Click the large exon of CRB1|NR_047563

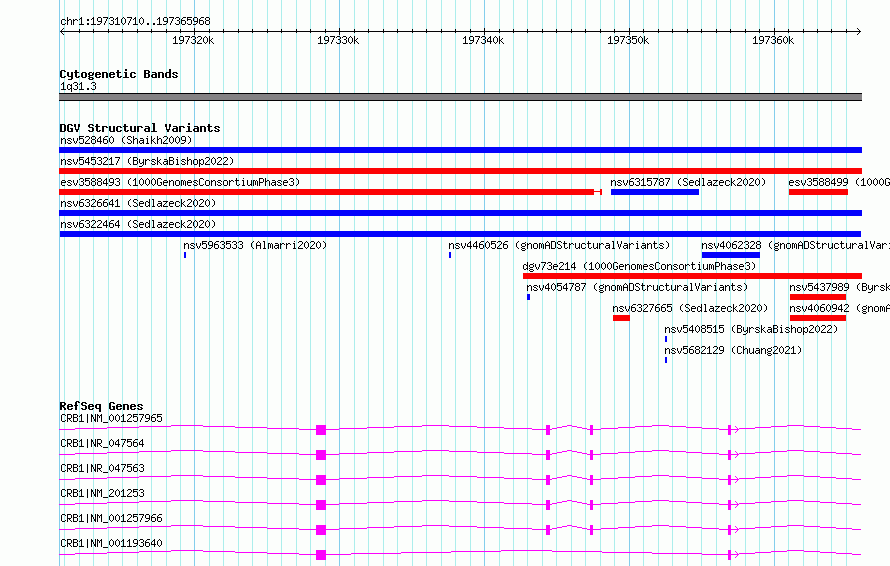click(x=321, y=480)
